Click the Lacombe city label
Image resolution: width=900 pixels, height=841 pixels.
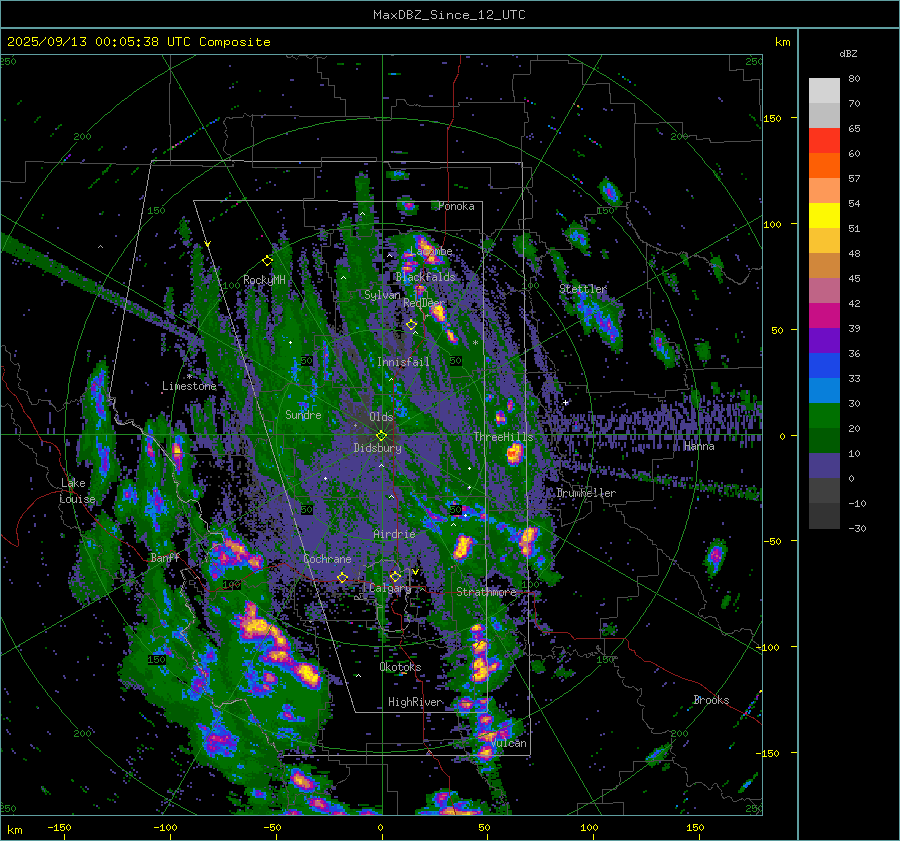click(432, 251)
